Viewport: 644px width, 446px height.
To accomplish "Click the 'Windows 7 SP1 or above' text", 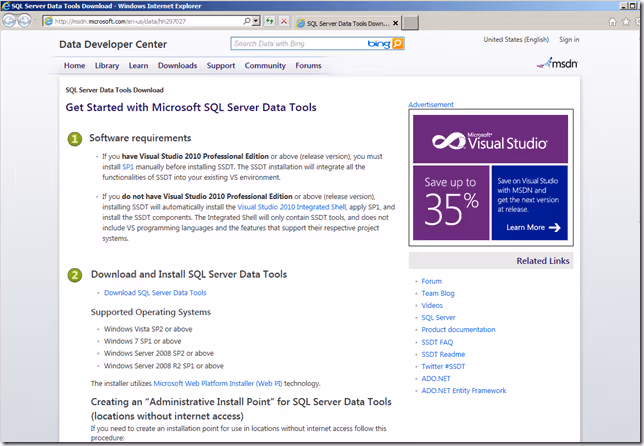I will (143, 341).
